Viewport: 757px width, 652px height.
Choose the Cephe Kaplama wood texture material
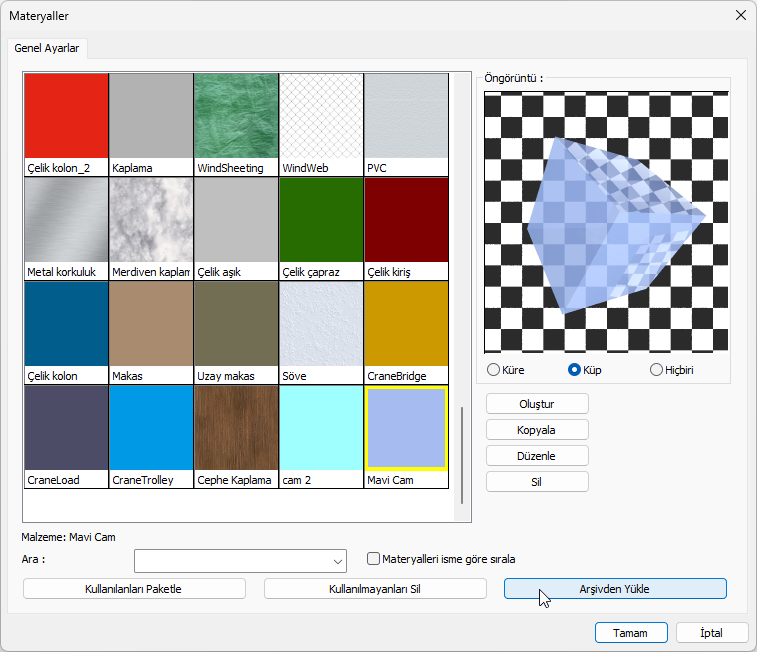coord(236,428)
